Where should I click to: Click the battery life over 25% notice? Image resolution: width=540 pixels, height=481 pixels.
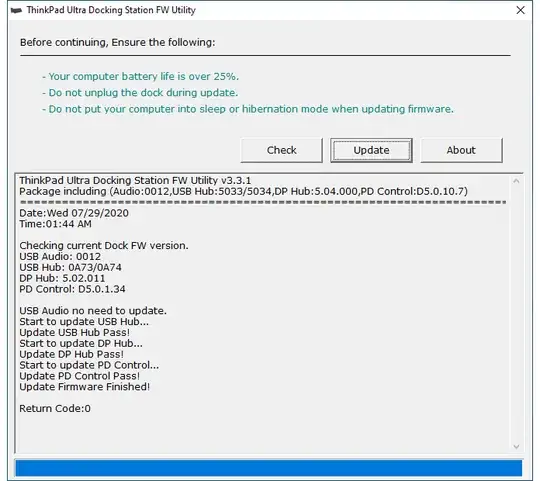140,76
